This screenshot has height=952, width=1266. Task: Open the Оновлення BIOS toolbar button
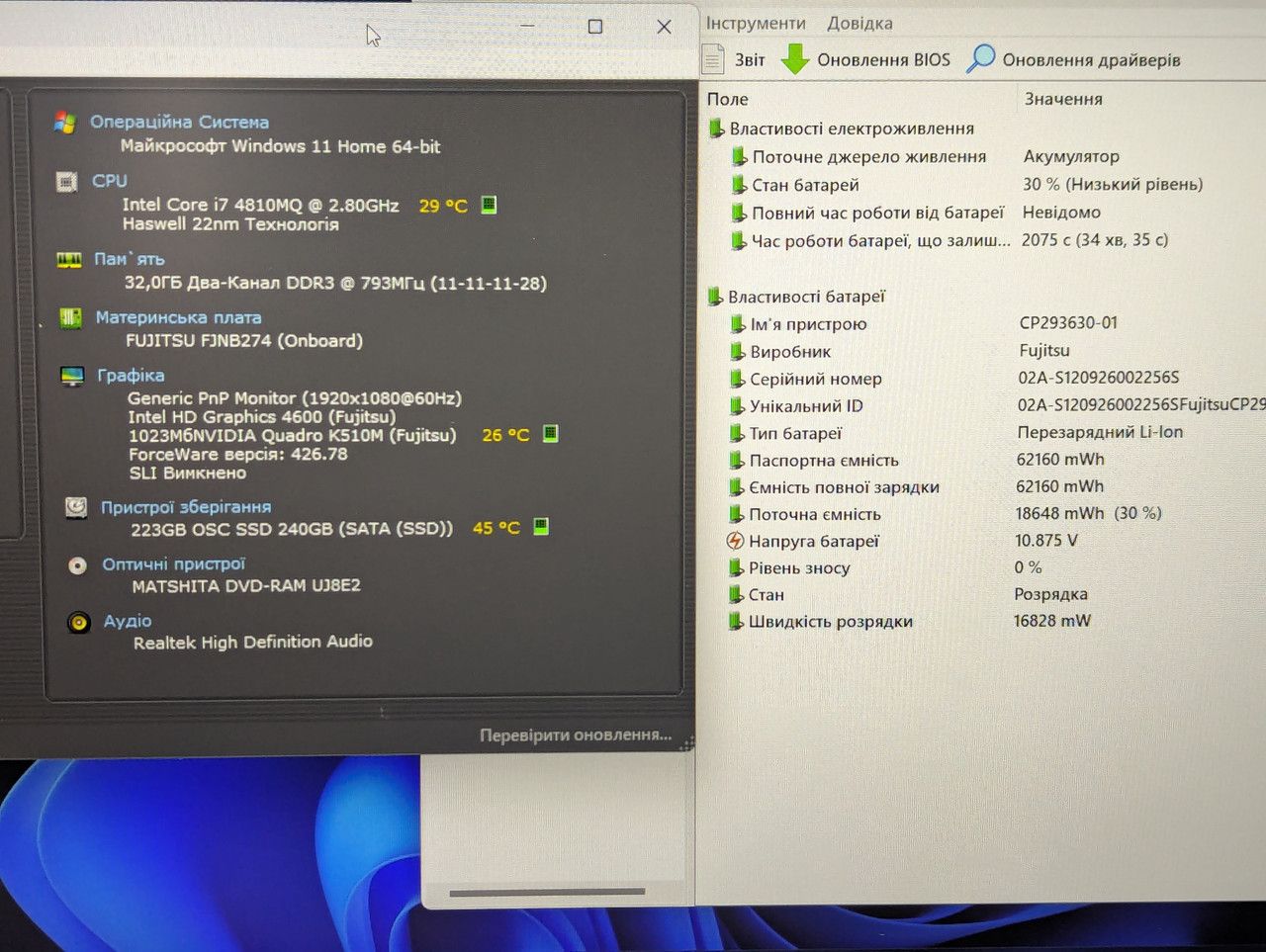click(865, 59)
